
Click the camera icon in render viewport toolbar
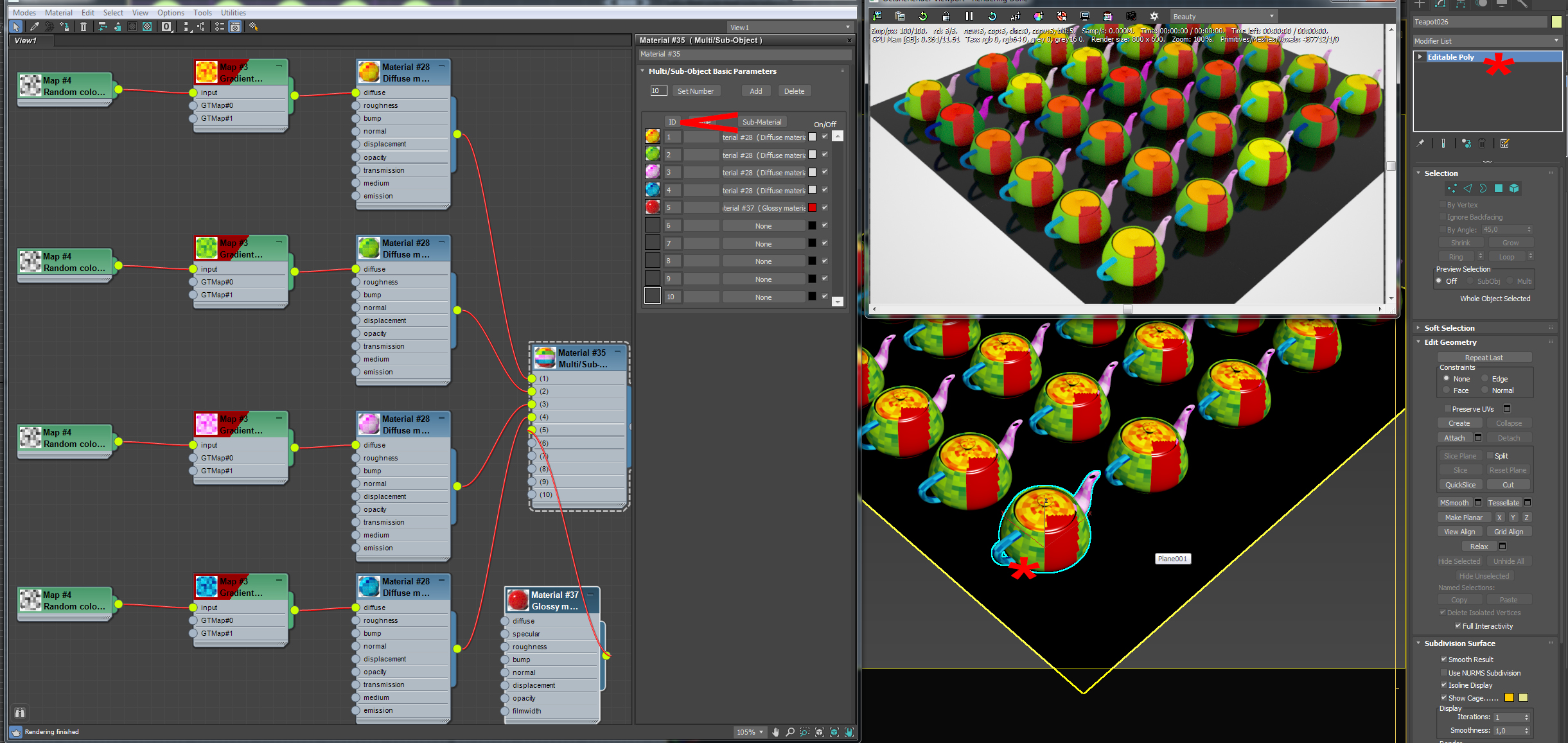[1131, 16]
